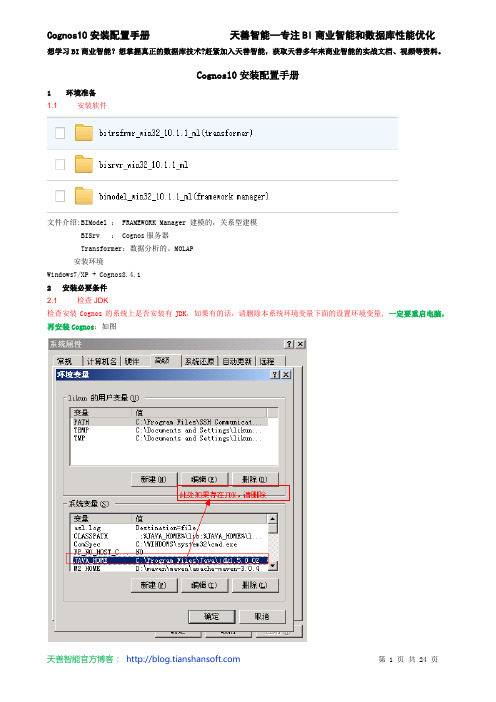This screenshot has width=496, height=702.
Task: Click the 确定 button
Action: [212, 616]
